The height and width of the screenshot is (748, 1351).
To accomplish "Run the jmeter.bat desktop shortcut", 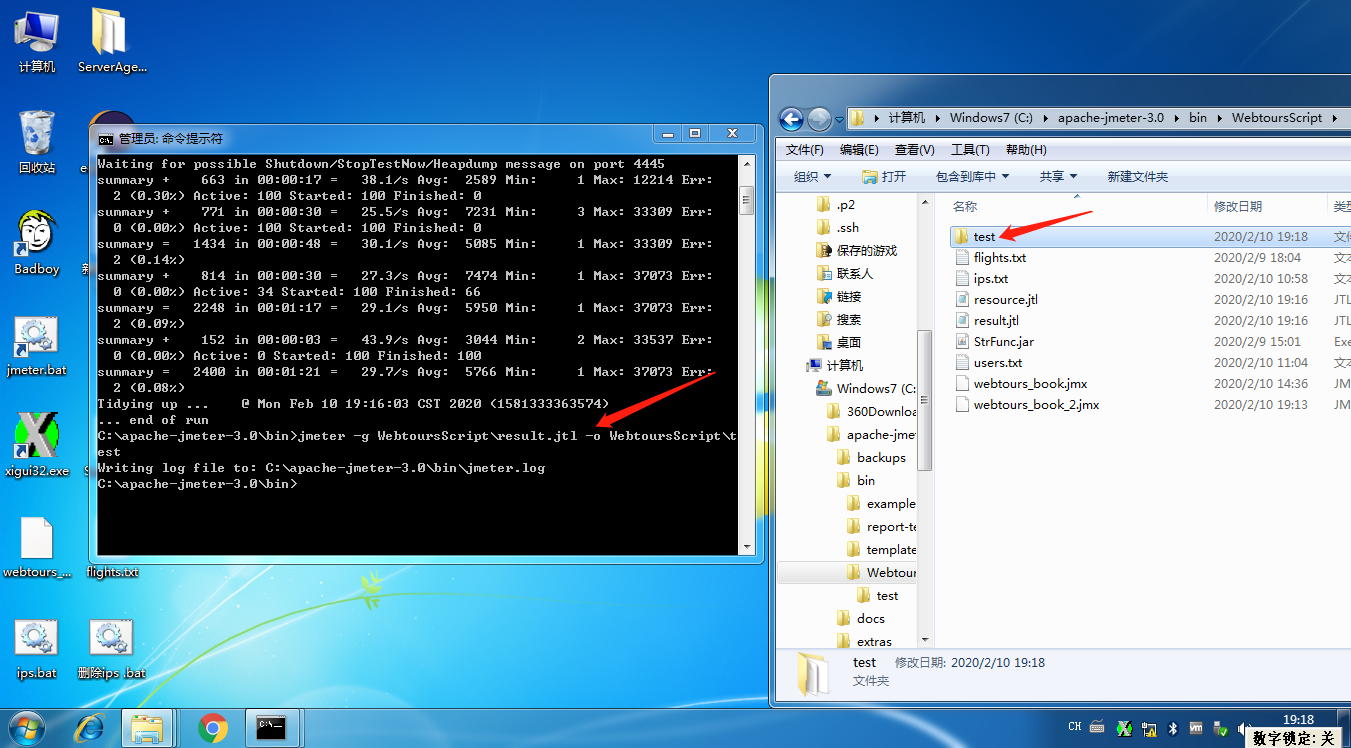I will 36,346.
